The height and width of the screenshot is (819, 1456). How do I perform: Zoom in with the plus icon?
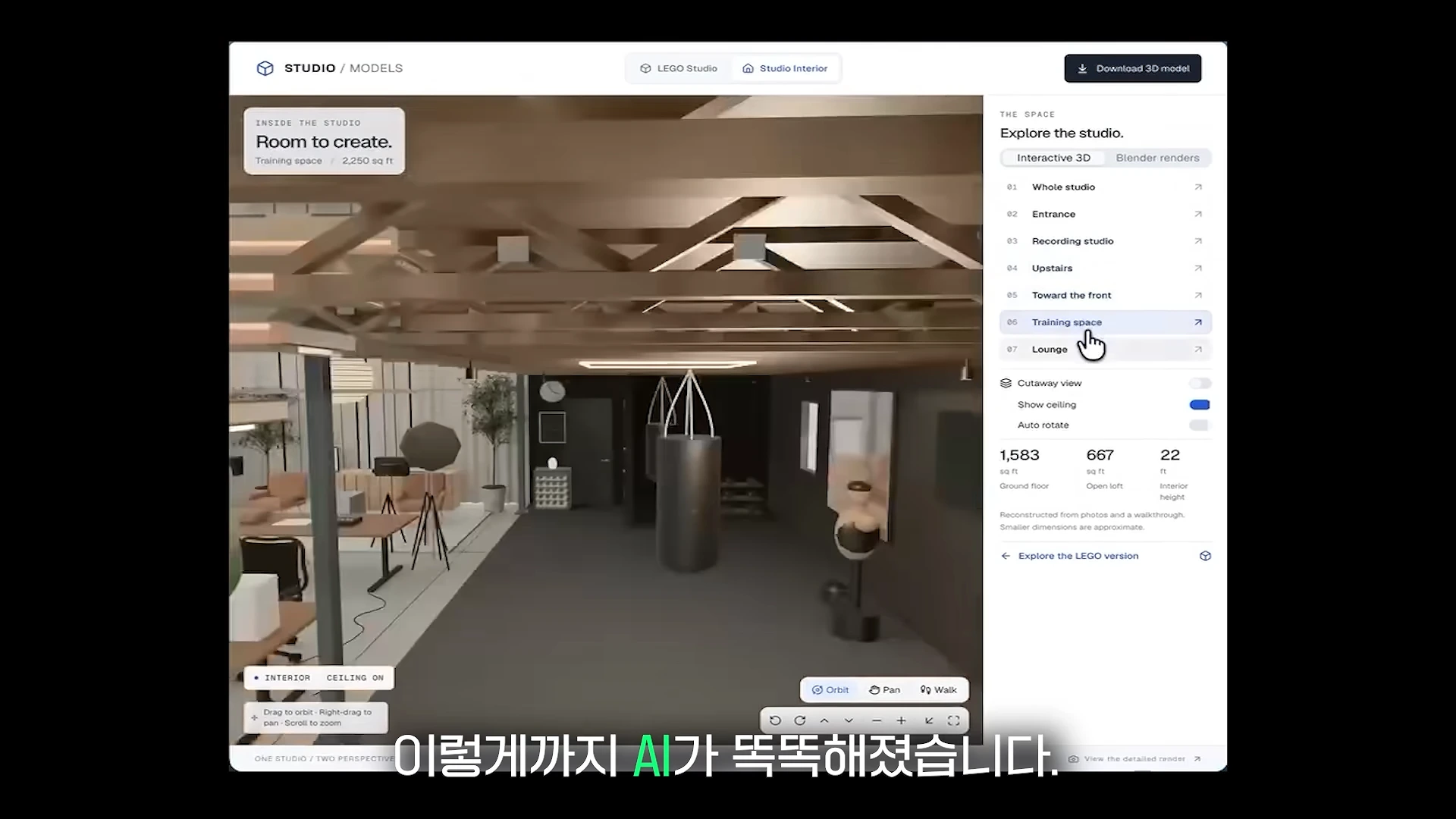[x=901, y=720]
